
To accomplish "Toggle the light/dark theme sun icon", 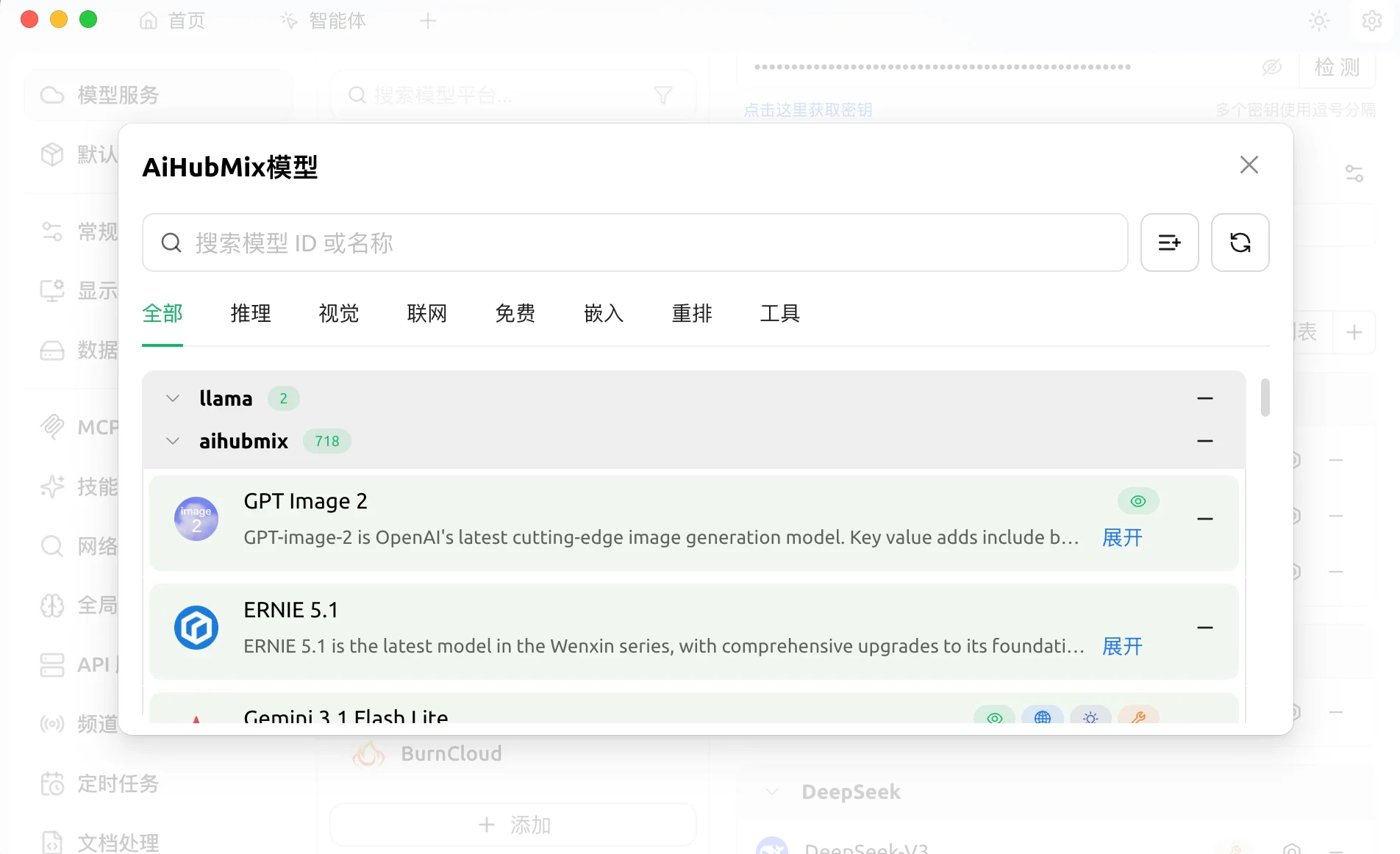I will tap(1319, 21).
